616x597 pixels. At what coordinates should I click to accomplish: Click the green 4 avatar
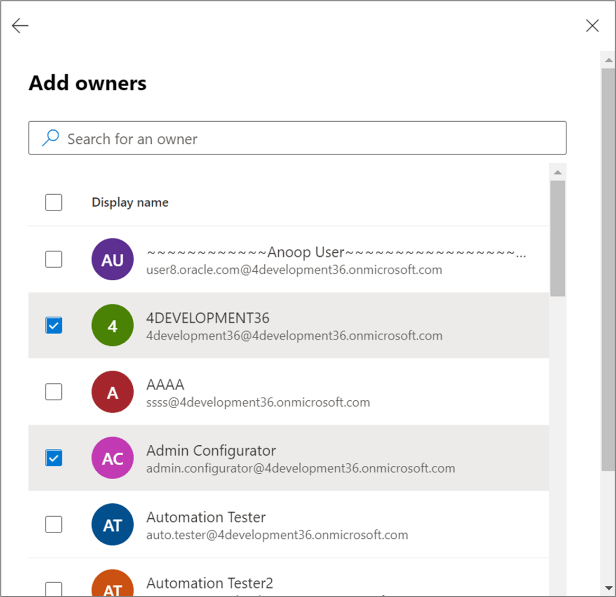coord(112,325)
